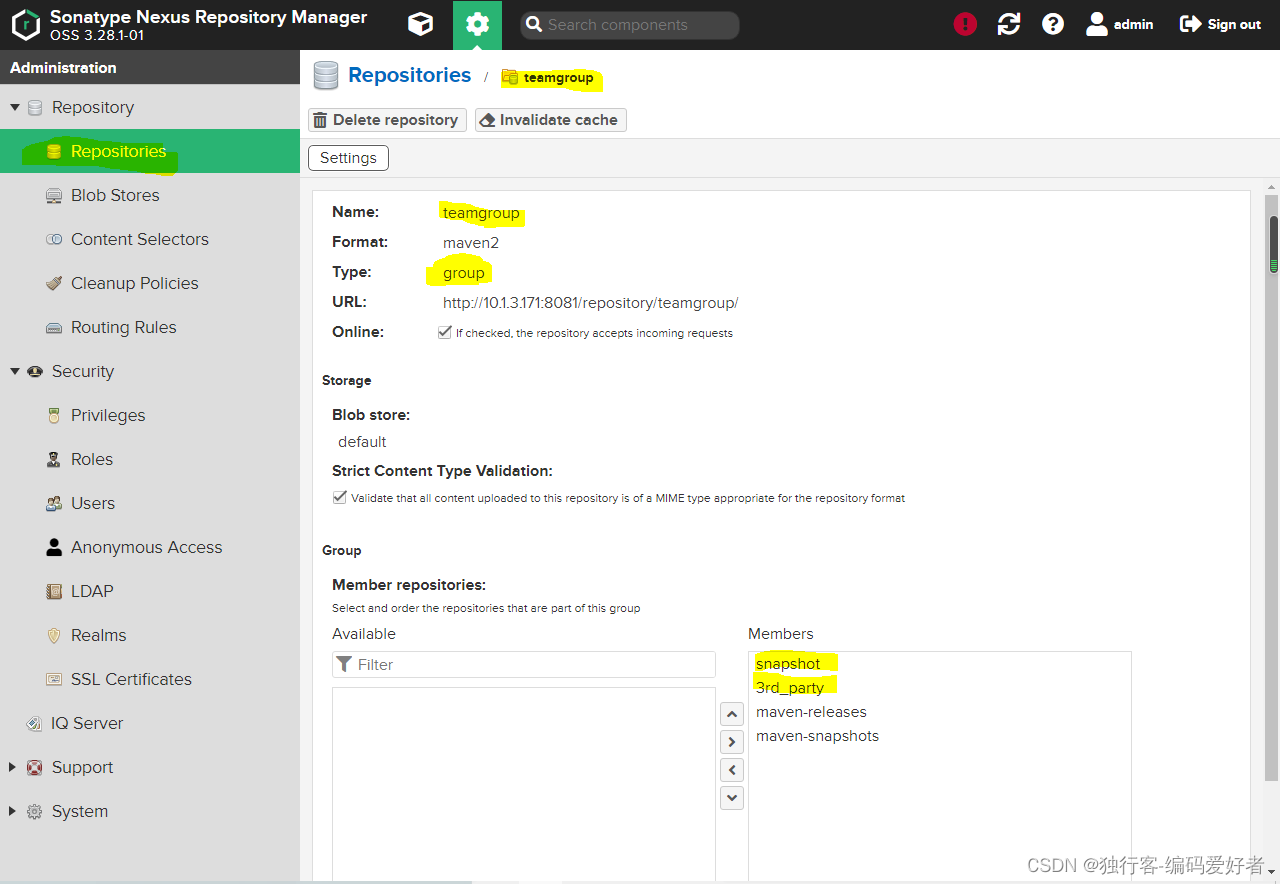Viewport: 1280px width, 884px height.
Task: Open the Browse panel icon
Action: (x=420, y=23)
